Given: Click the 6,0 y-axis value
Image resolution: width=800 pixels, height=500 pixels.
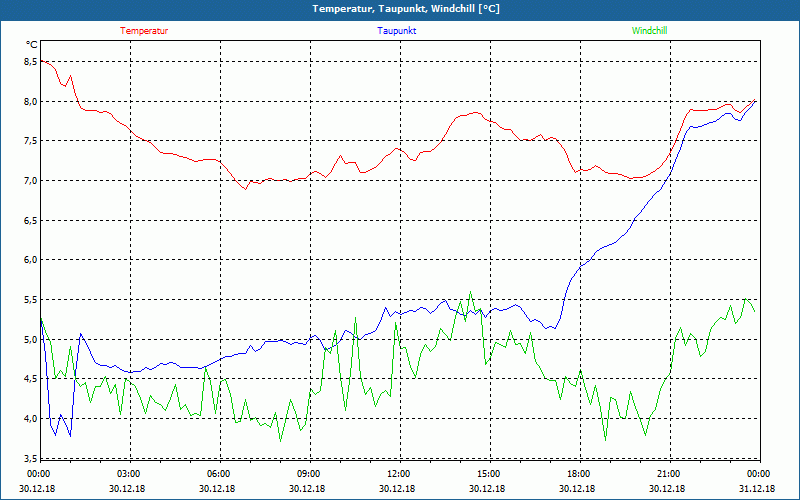Looking at the screenshot, I should [x=31, y=260].
